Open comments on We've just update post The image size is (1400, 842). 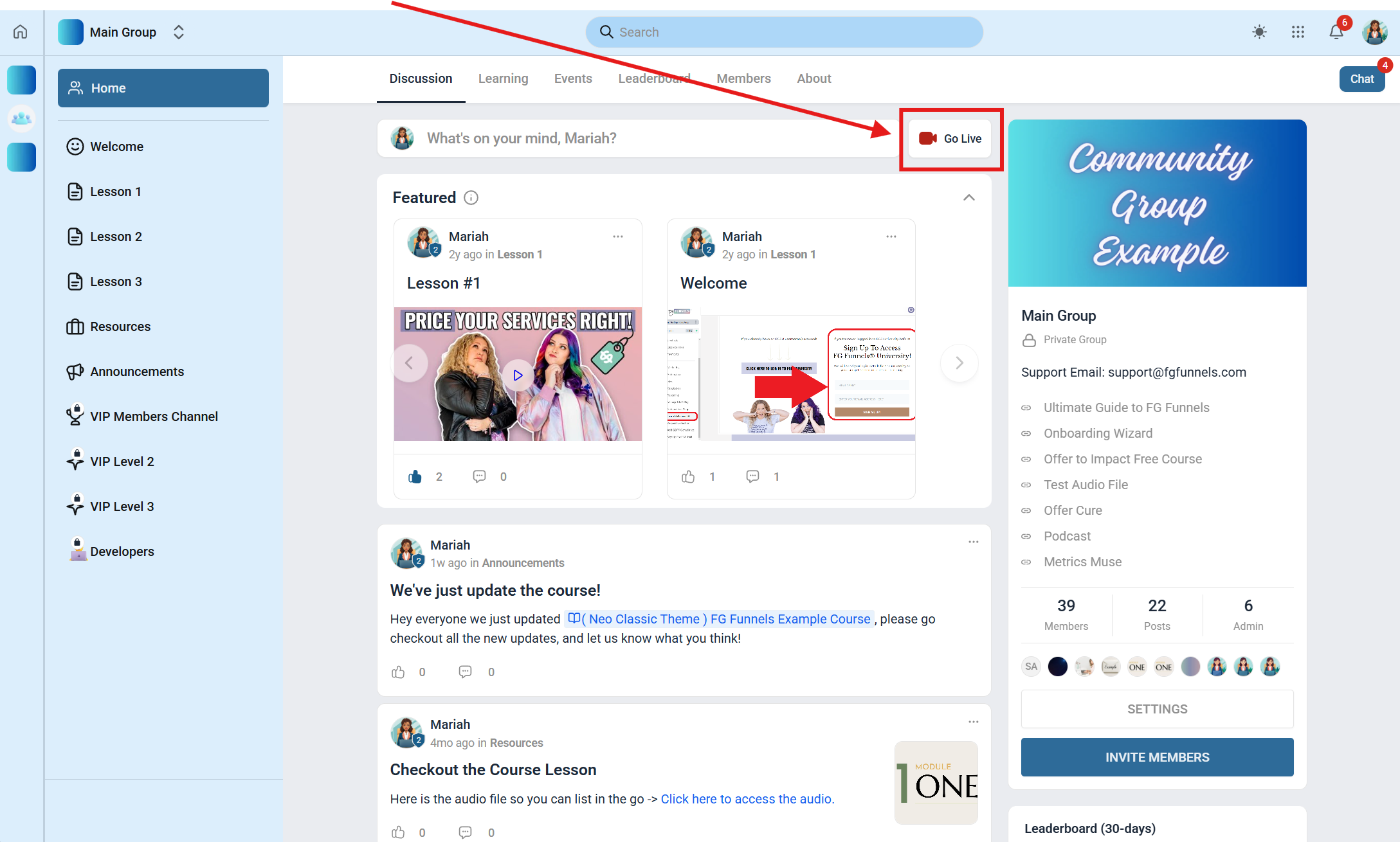465,672
